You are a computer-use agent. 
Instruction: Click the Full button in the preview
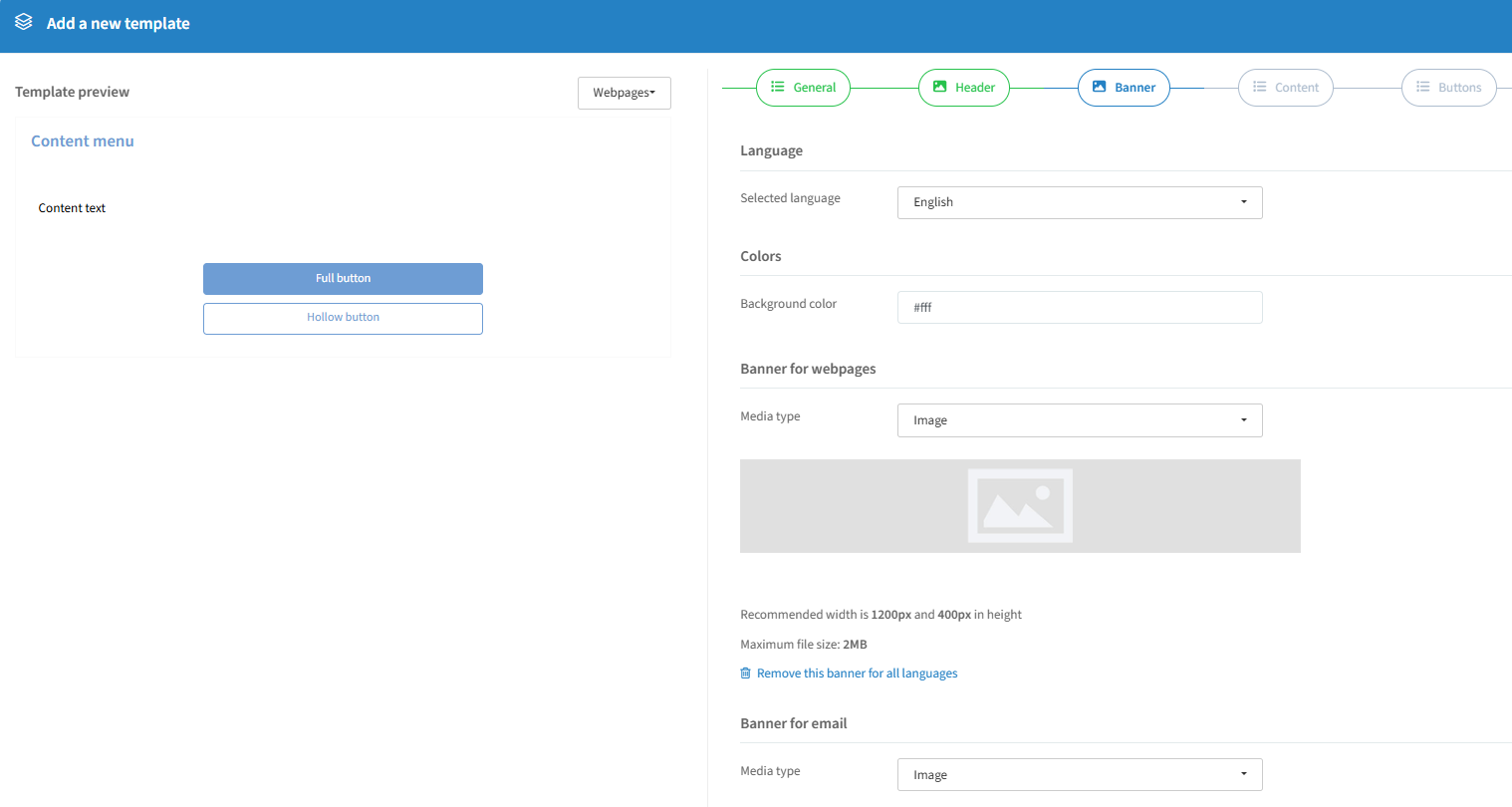click(x=343, y=279)
